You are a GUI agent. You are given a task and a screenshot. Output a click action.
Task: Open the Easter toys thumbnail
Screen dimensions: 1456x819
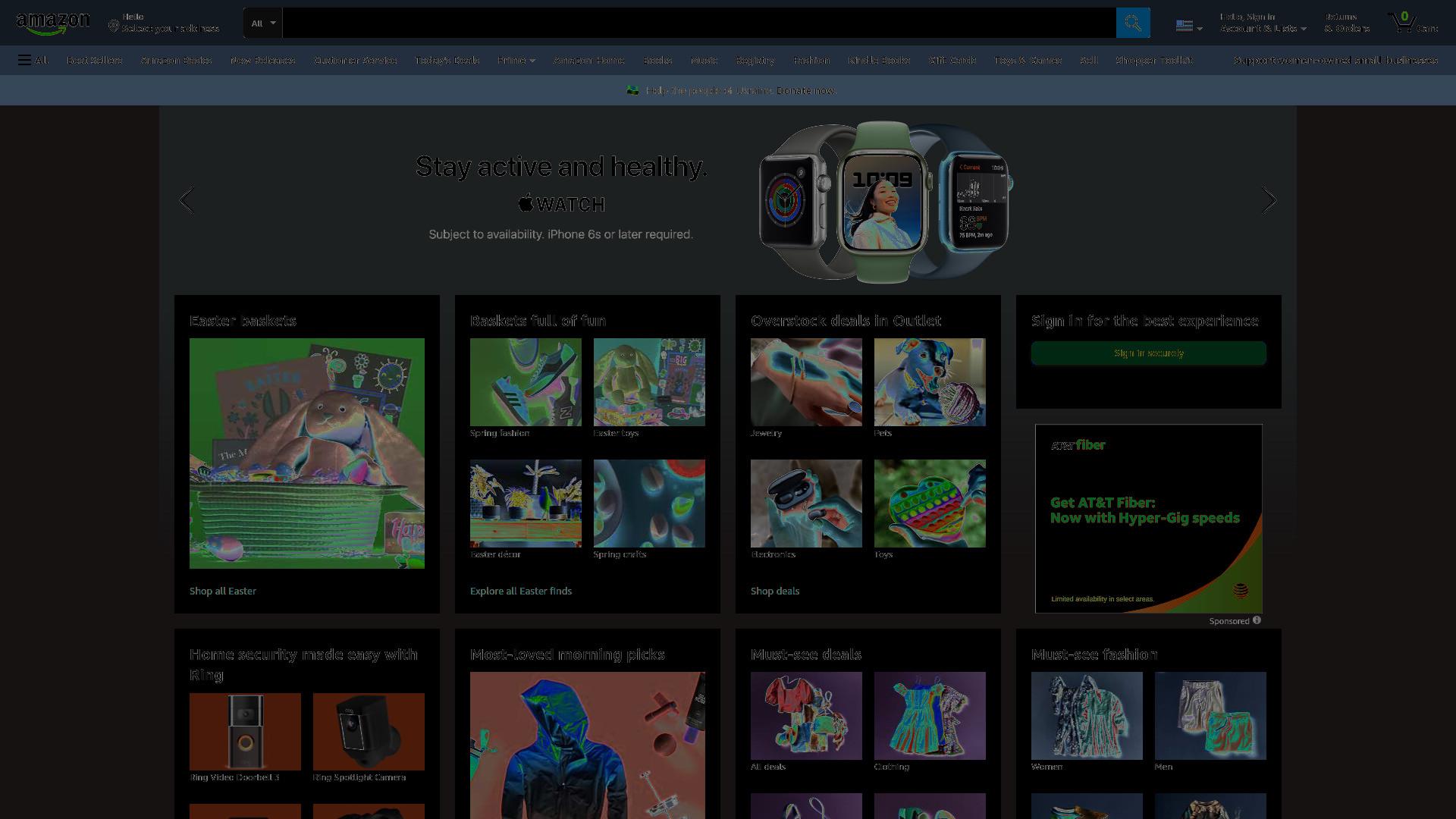(649, 382)
